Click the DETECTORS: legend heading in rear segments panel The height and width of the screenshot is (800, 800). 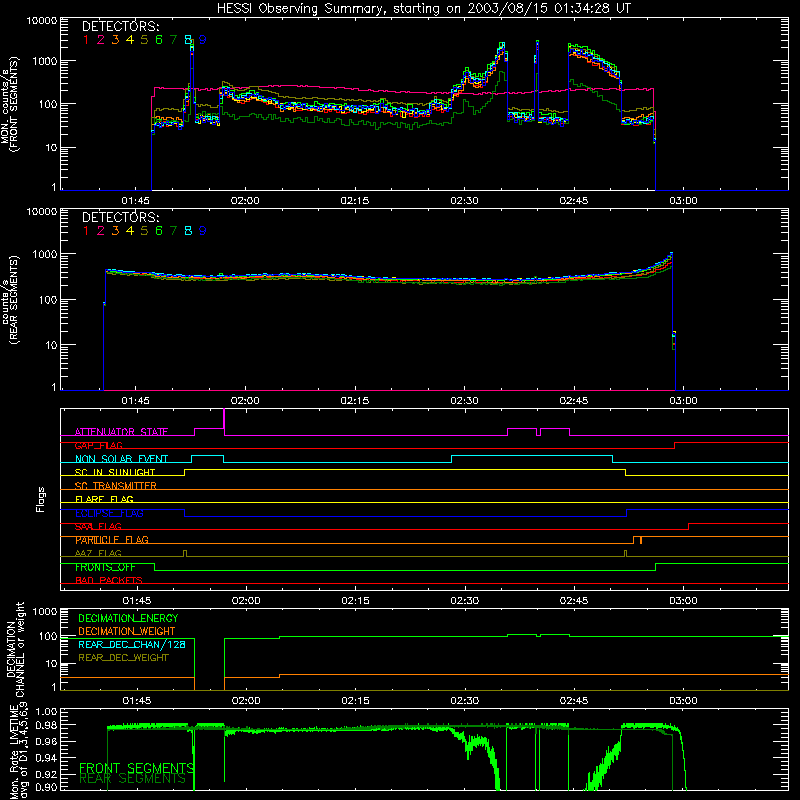[x=120, y=217]
